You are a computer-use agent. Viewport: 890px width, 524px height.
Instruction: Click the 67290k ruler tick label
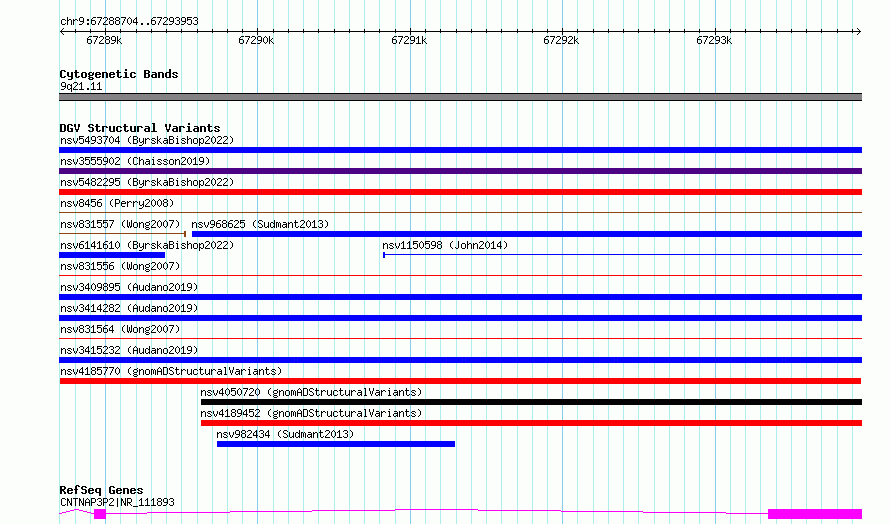tap(256, 40)
